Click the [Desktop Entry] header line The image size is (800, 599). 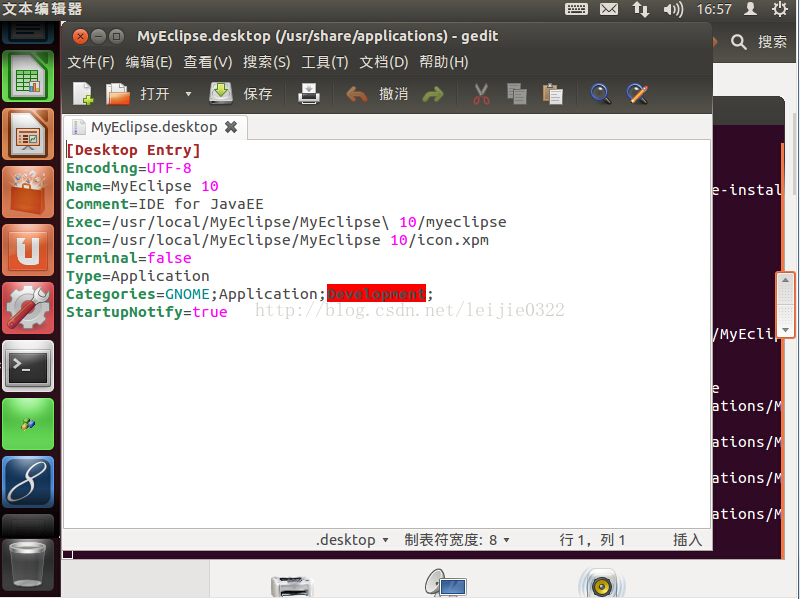133,151
